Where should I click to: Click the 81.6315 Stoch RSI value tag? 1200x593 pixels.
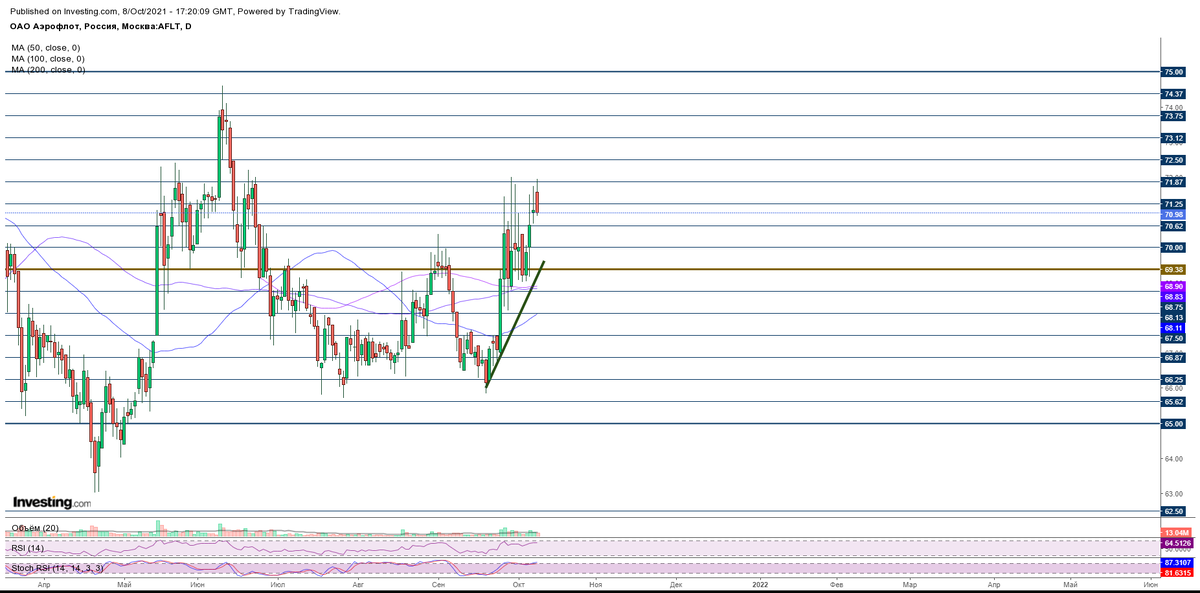pyautogui.click(x=1176, y=573)
